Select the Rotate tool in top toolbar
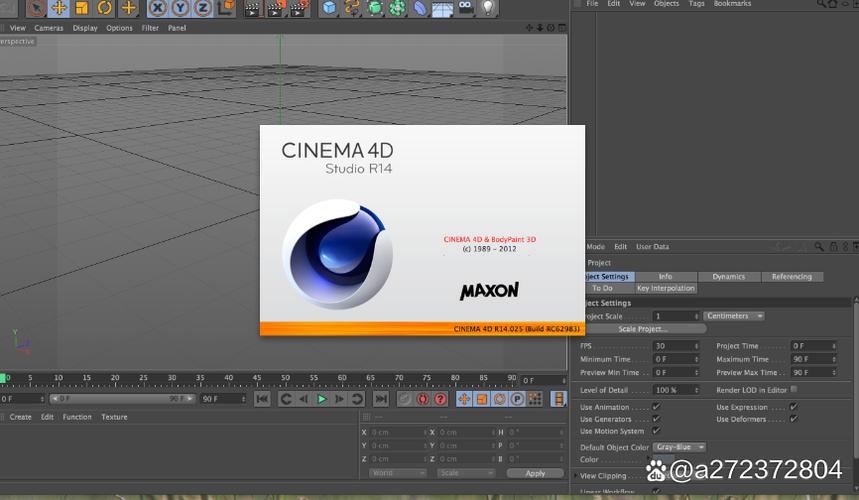The height and width of the screenshot is (500, 859). [105, 8]
